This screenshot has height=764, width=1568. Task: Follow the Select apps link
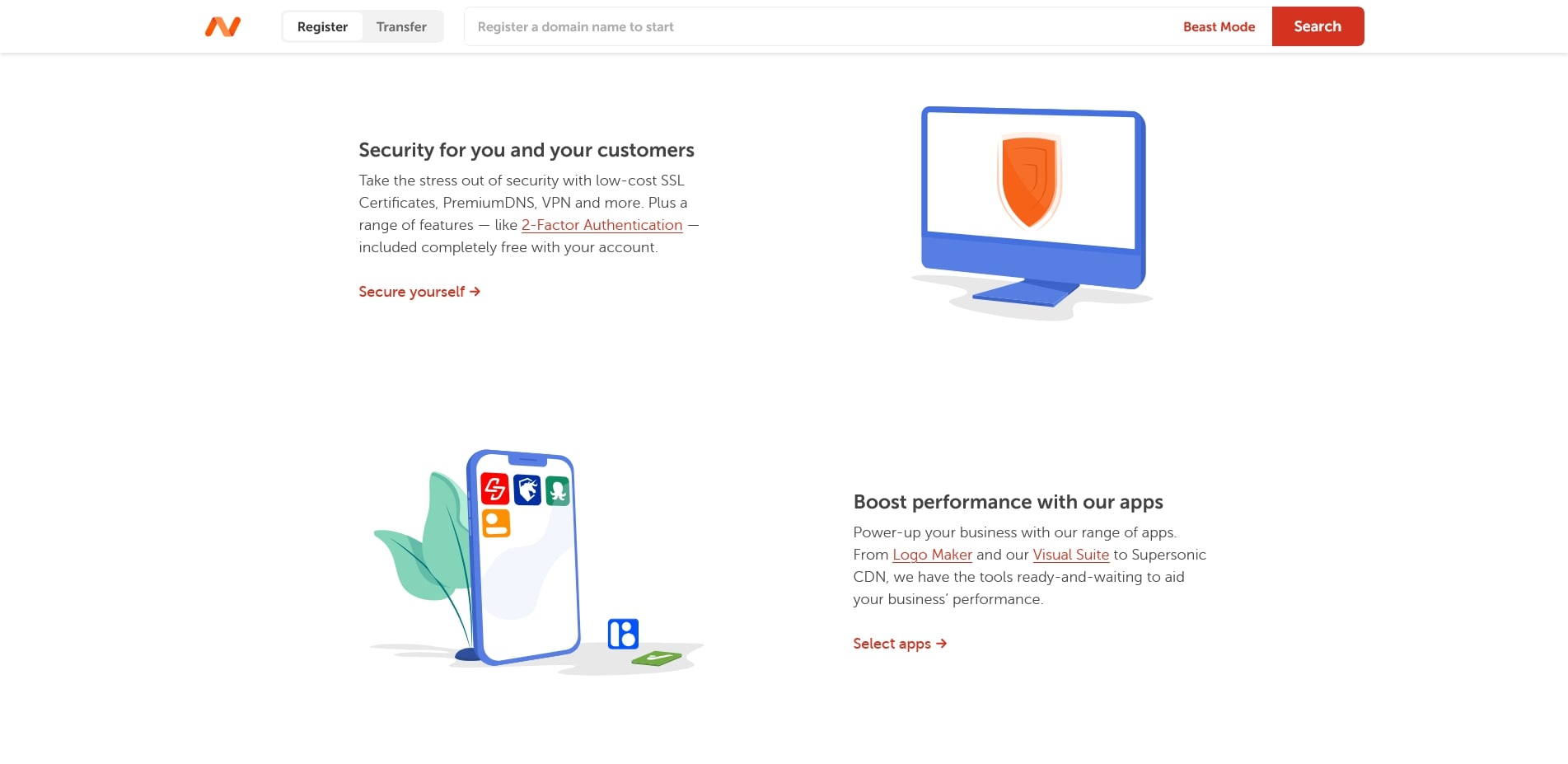[892, 644]
